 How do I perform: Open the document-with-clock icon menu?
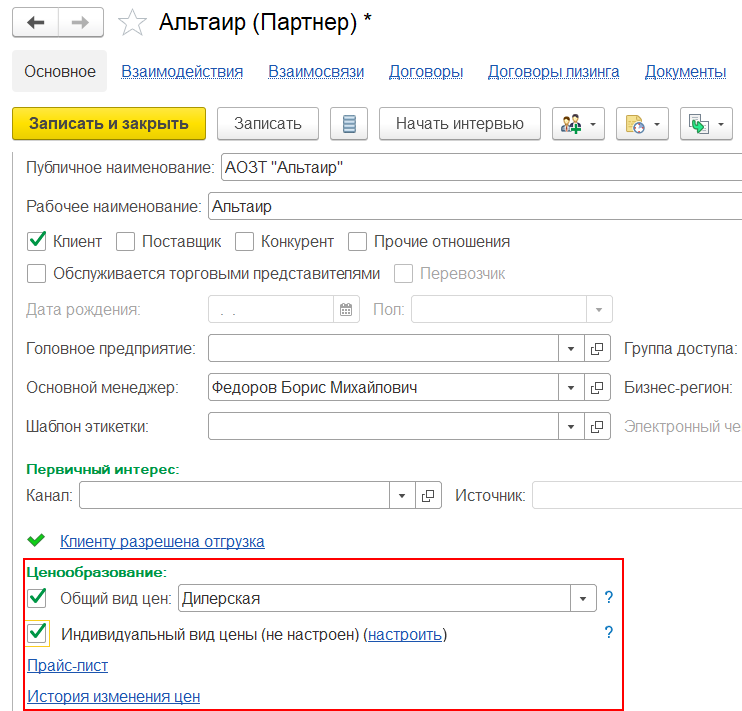[643, 124]
